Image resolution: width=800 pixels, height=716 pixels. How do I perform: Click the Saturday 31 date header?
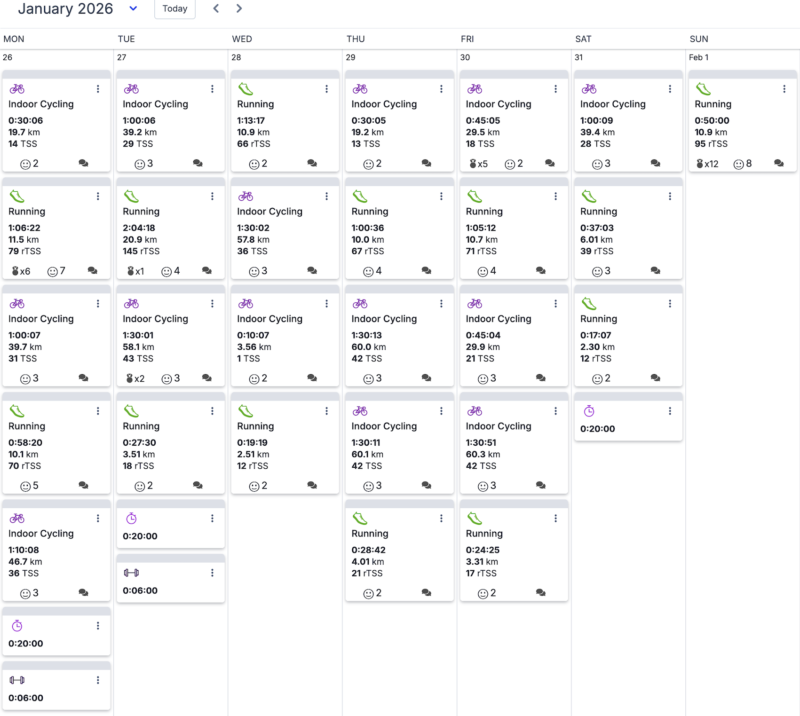(x=580, y=57)
